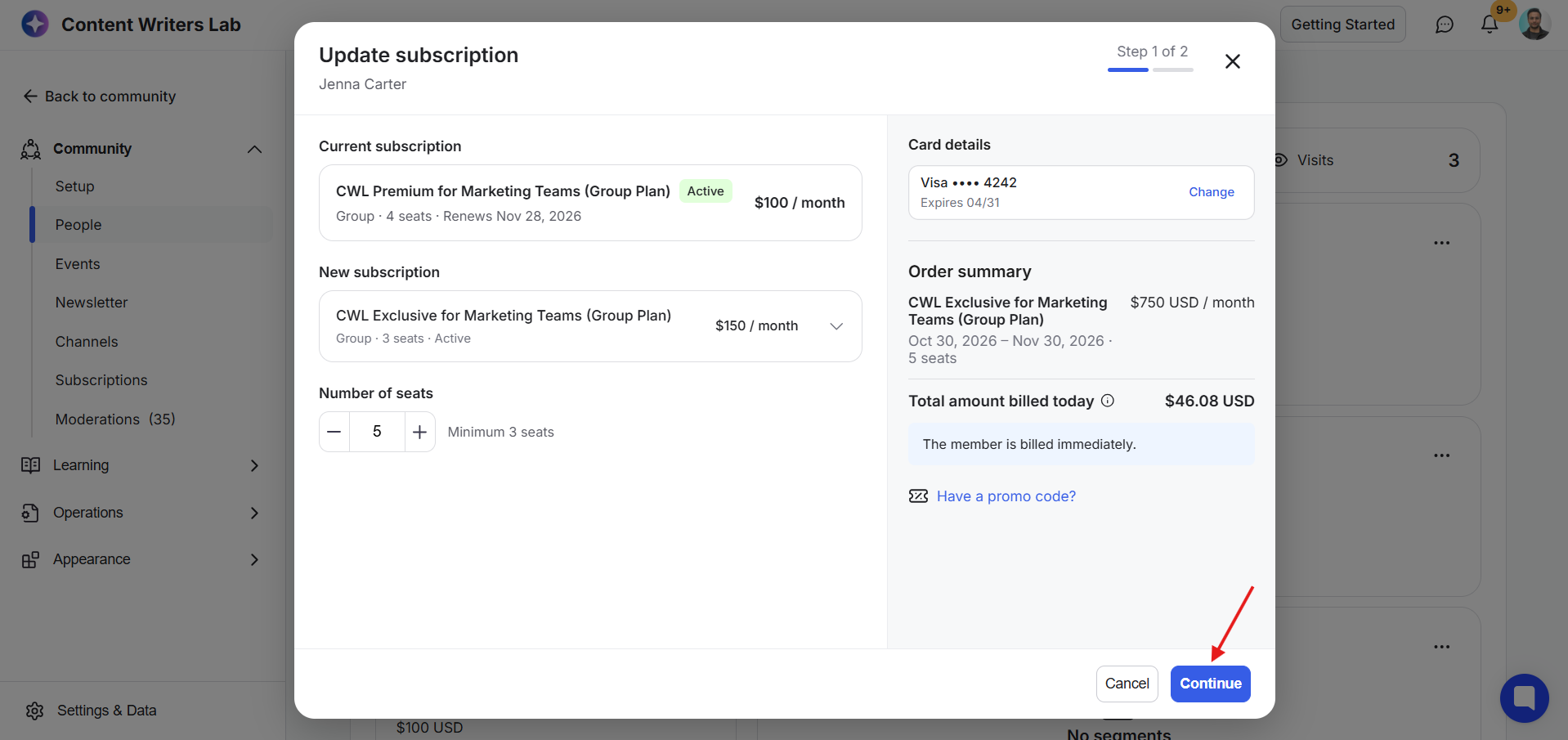Click the number of seats input field
Viewport: 1568px width, 740px height.
coord(377,432)
